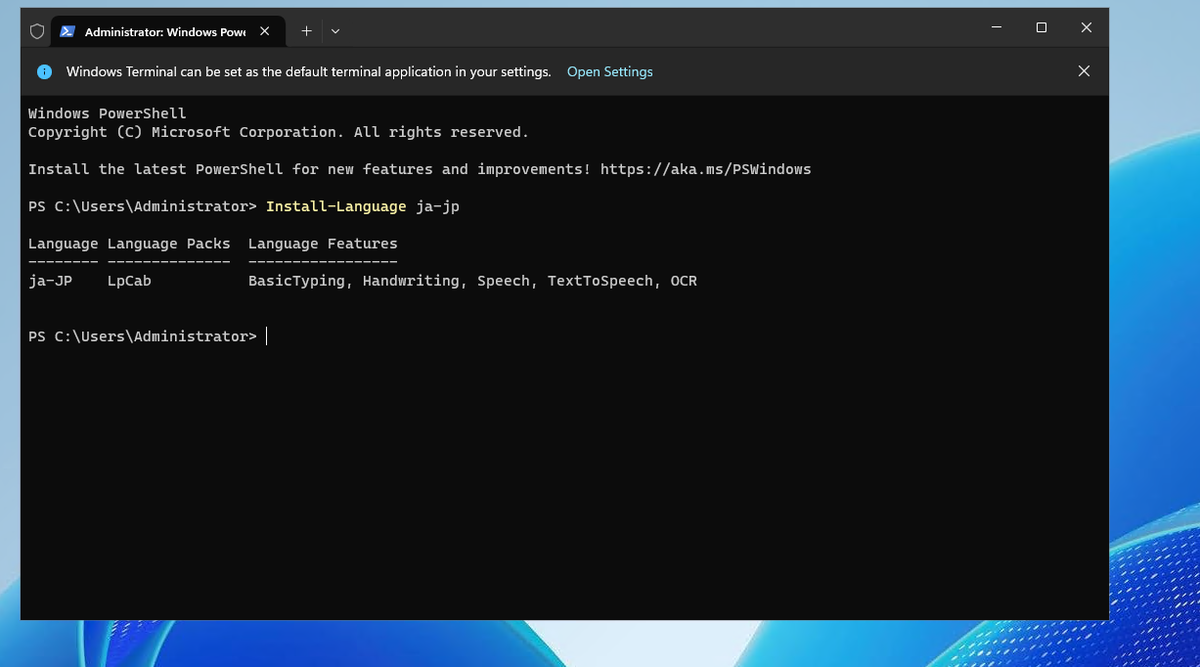Switch to Administrator: Windows PowerShell tab
This screenshot has width=1200, height=667.
pos(166,31)
